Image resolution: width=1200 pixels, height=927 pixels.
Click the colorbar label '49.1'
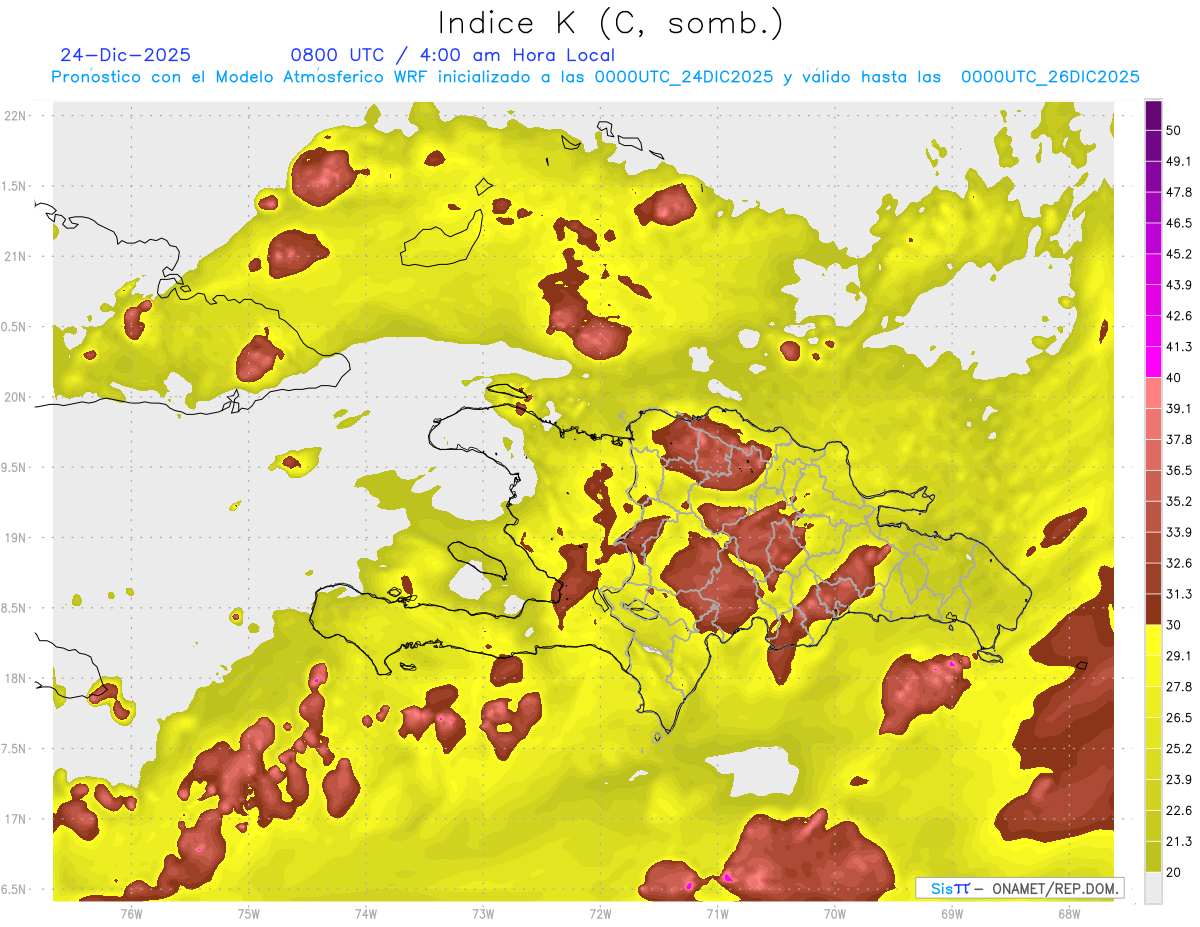[x=1179, y=161]
